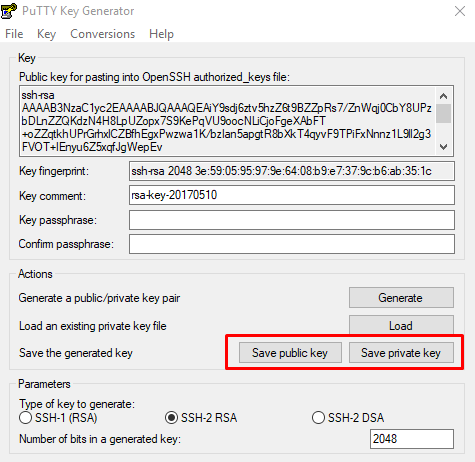Image resolution: width=475 pixels, height=462 pixels.
Task: Click the public key scrollbar thumb
Action: tap(443, 113)
